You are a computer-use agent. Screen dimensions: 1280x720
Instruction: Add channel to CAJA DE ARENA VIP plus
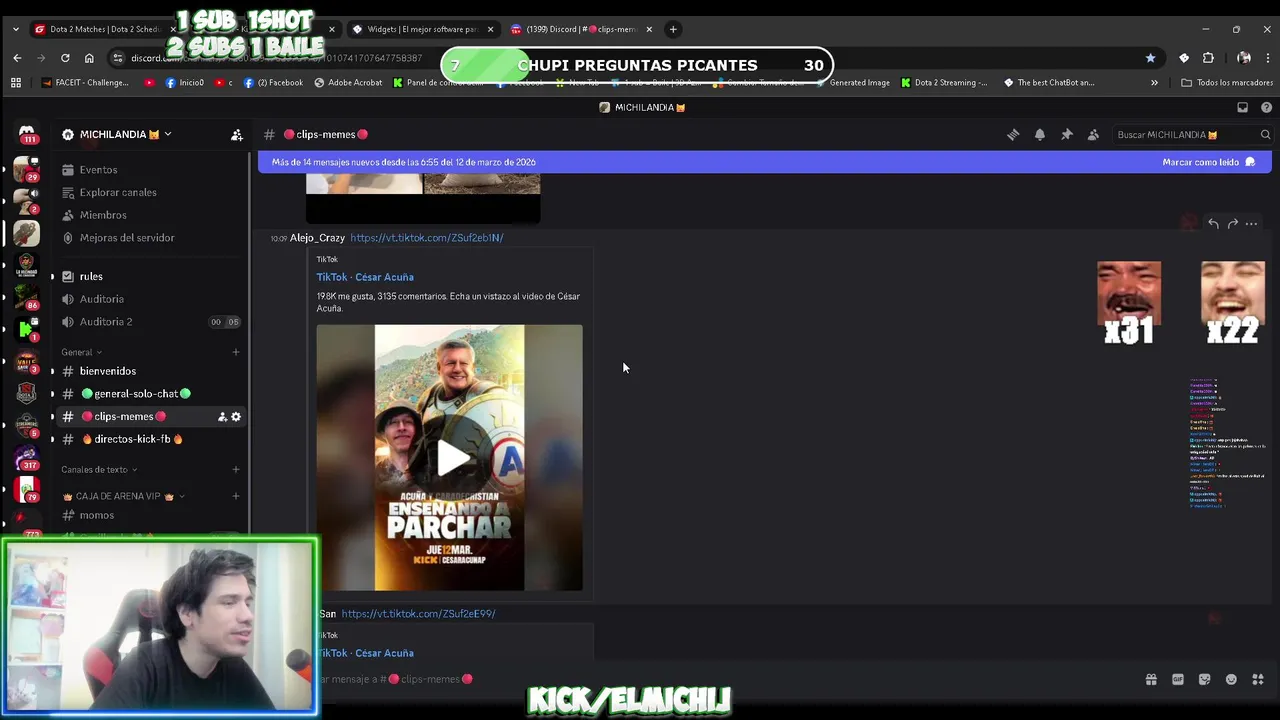pyautogui.click(x=236, y=496)
